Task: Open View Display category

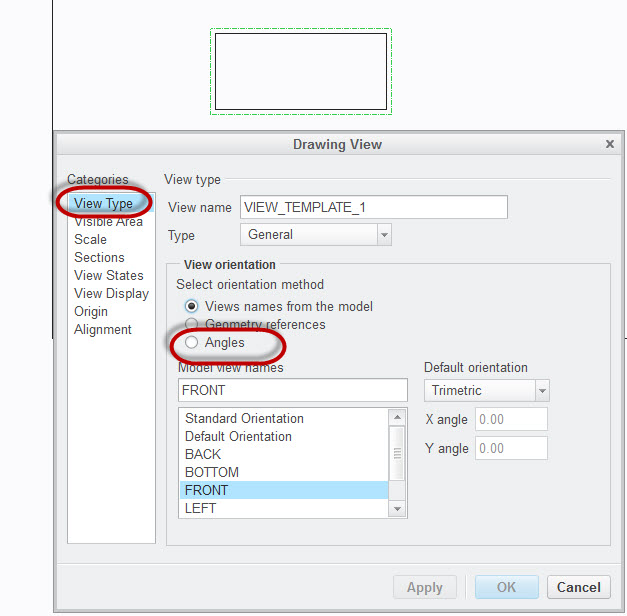Action: [x=111, y=294]
